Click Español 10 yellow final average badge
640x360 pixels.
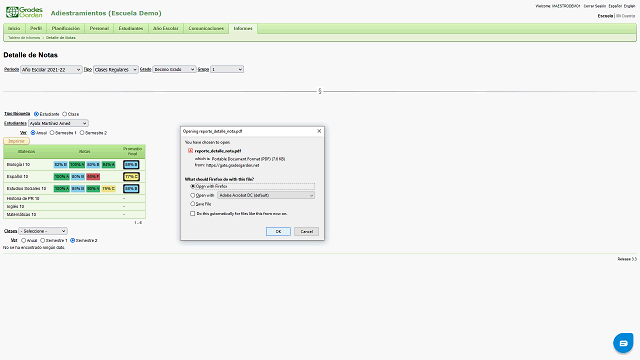click(131, 177)
